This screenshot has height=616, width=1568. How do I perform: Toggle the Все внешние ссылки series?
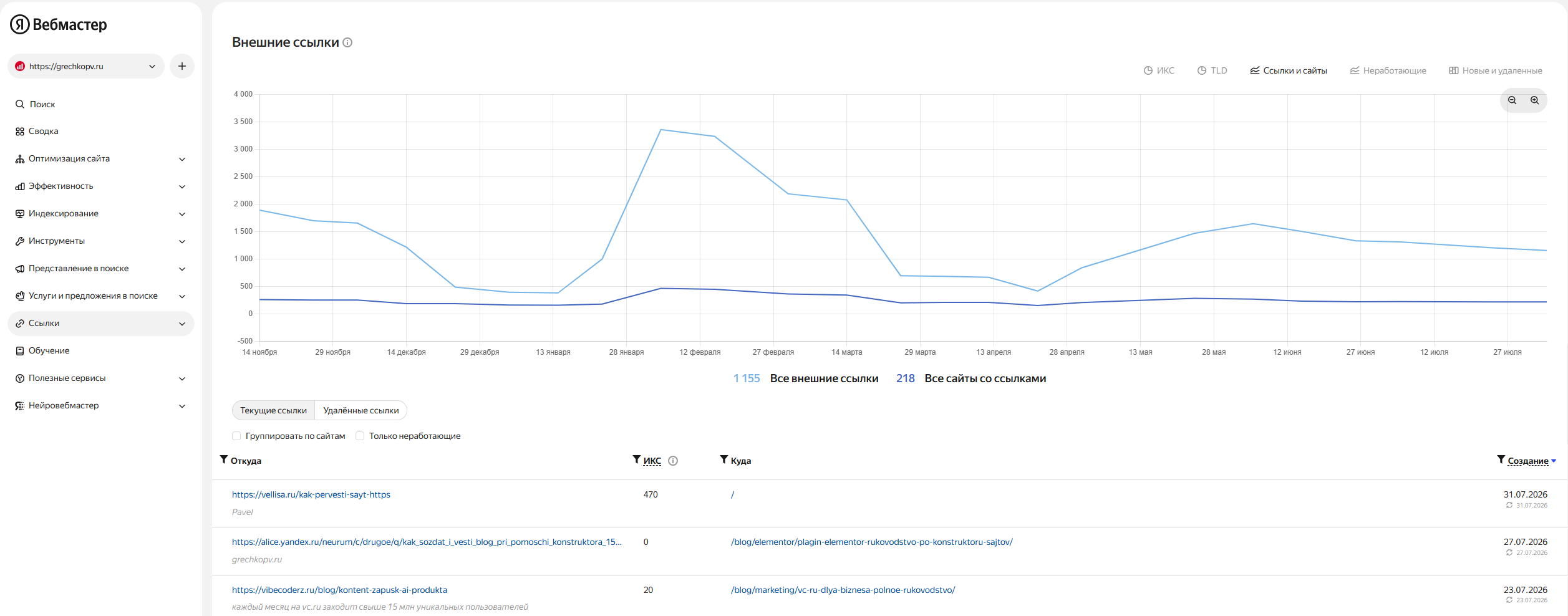tap(805, 378)
